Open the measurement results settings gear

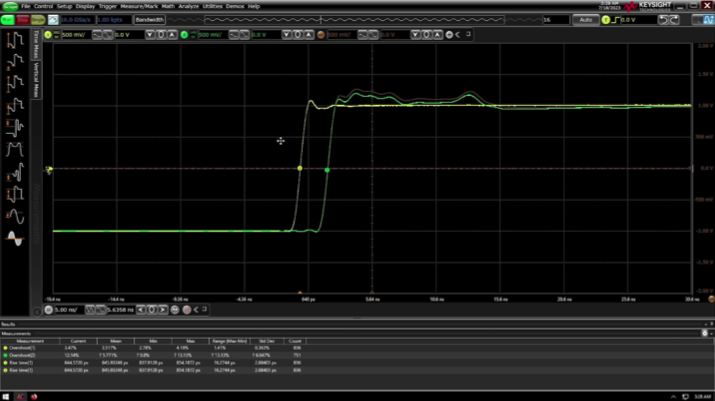tap(705, 333)
